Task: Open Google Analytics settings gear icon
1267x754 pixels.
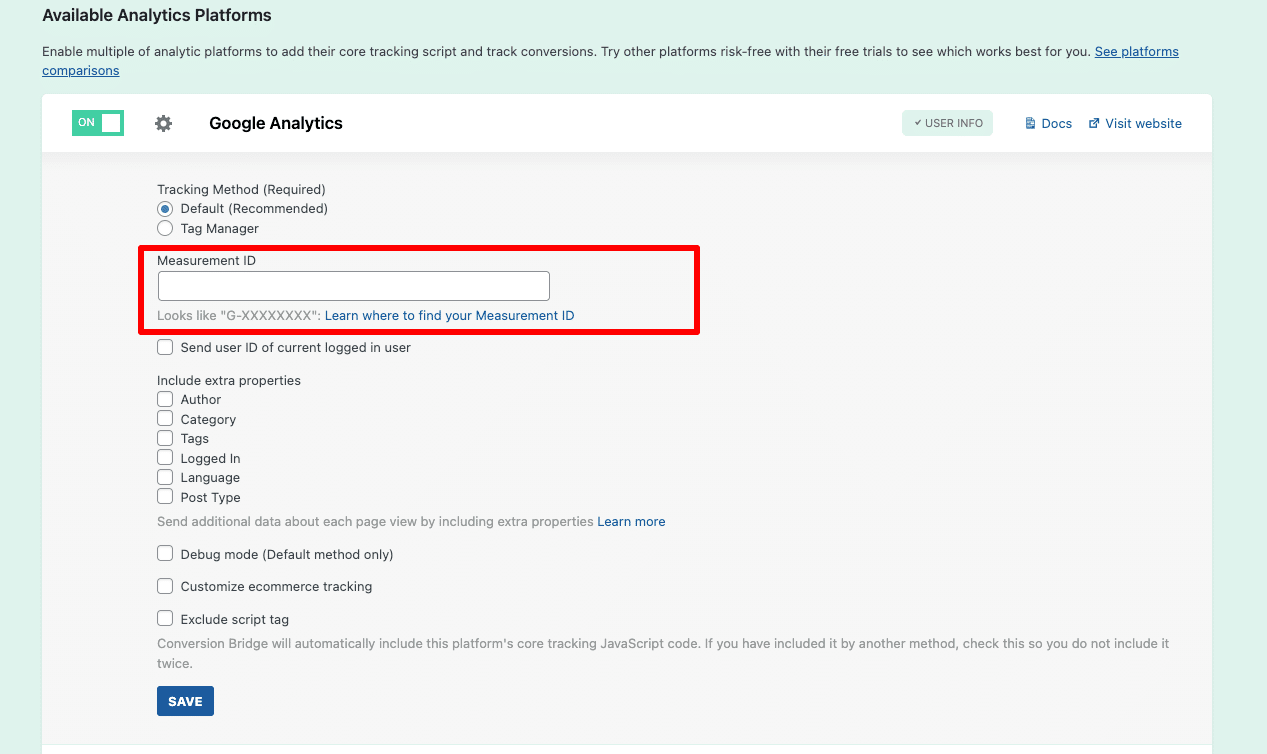Action: click(164, 123)
